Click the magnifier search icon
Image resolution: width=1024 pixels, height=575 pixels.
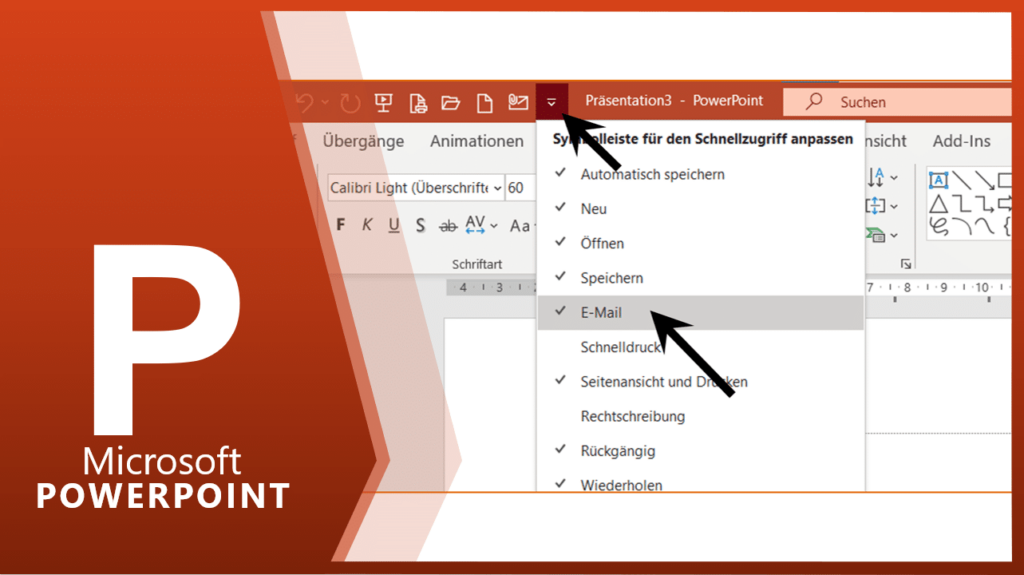[814, 101]
